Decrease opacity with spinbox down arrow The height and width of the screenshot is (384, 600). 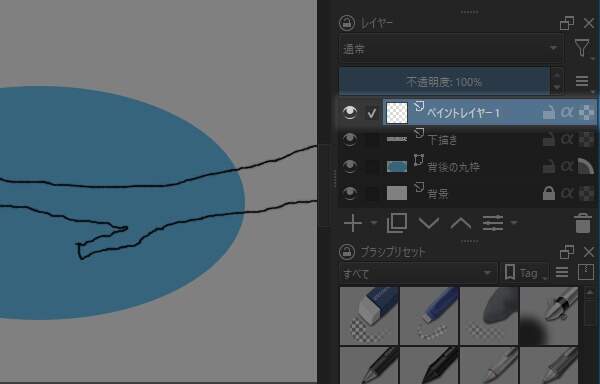point(557,88)
